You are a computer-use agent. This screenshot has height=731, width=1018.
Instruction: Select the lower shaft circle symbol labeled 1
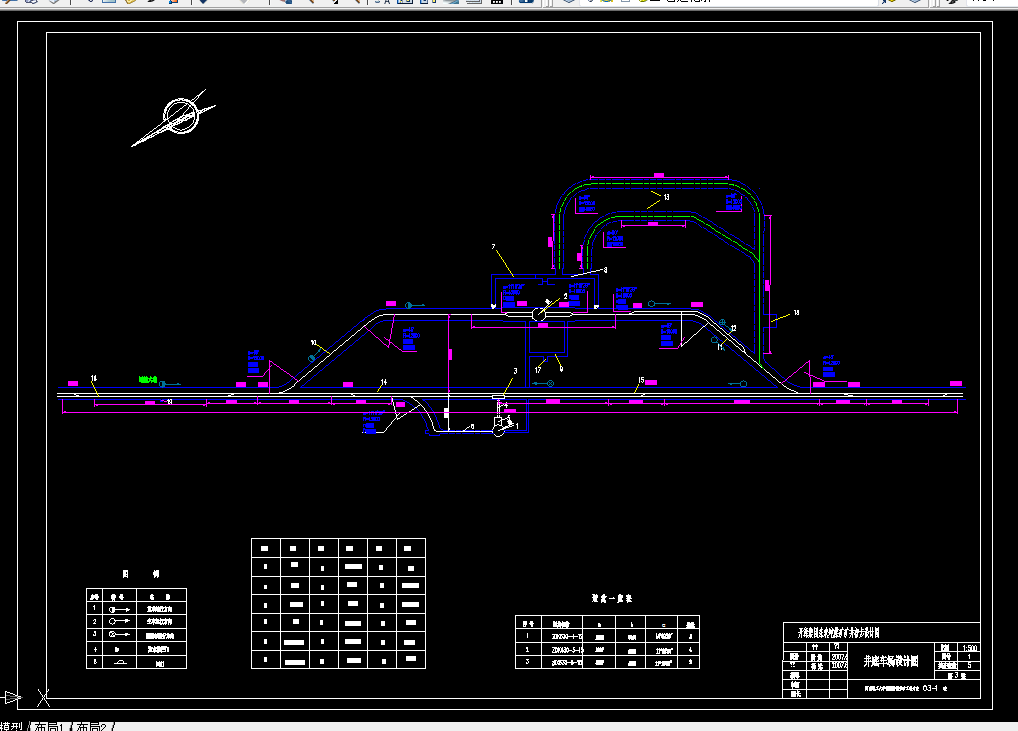click(499, 431)
